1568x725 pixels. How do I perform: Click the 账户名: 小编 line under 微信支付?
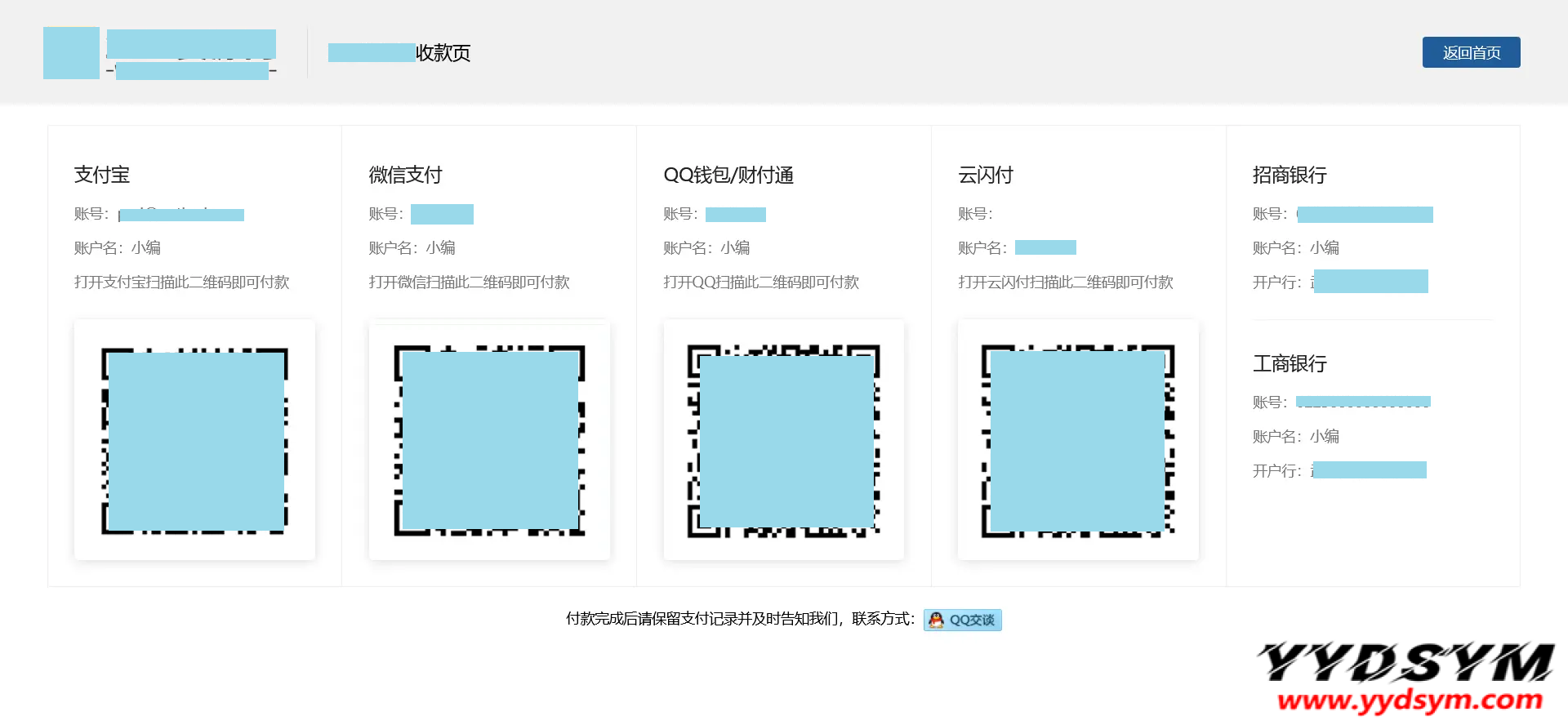412,247
